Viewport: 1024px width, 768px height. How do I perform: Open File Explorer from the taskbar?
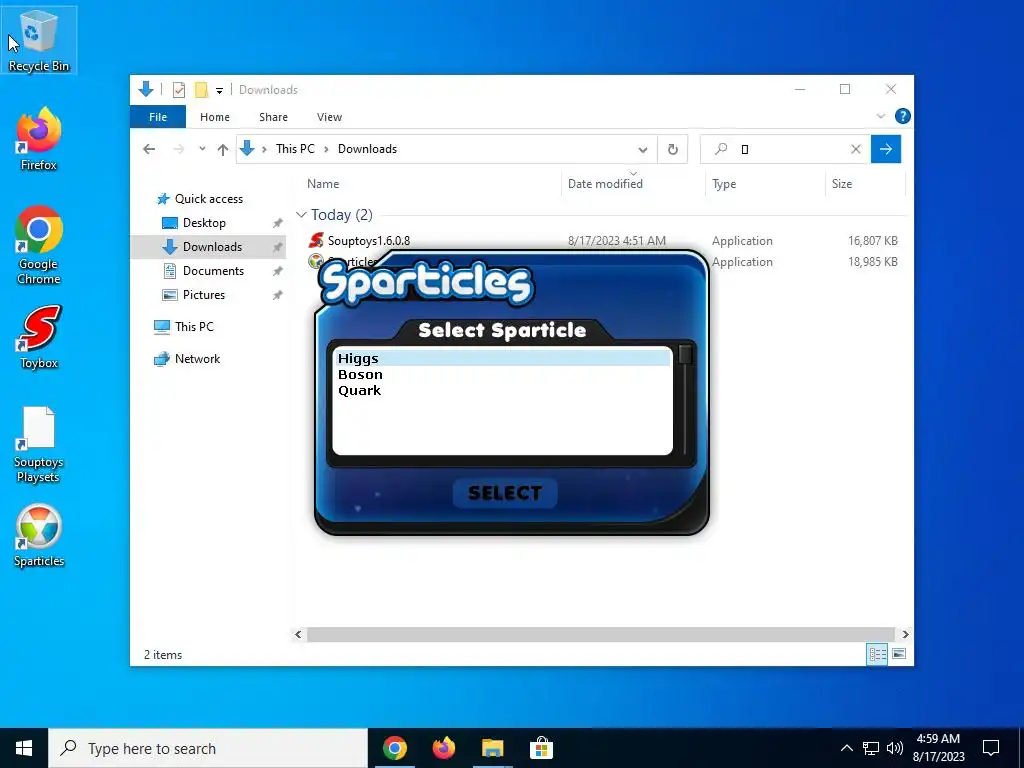tap(492, 748)
